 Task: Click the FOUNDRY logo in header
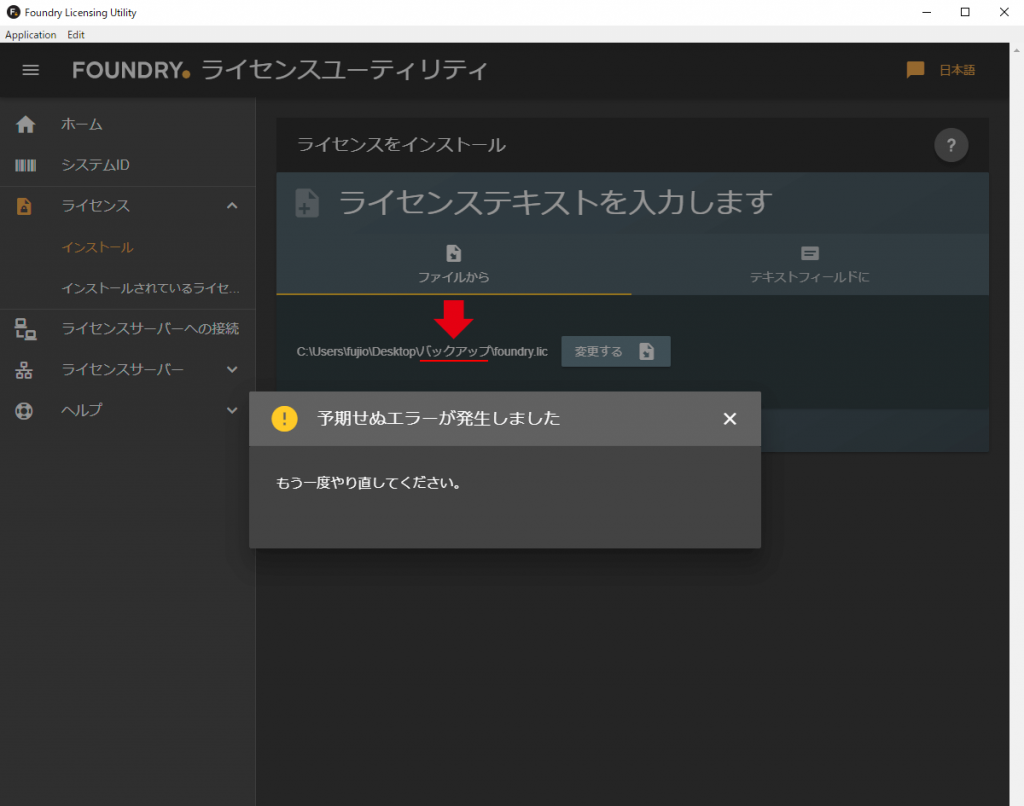[x=131, y=70]
